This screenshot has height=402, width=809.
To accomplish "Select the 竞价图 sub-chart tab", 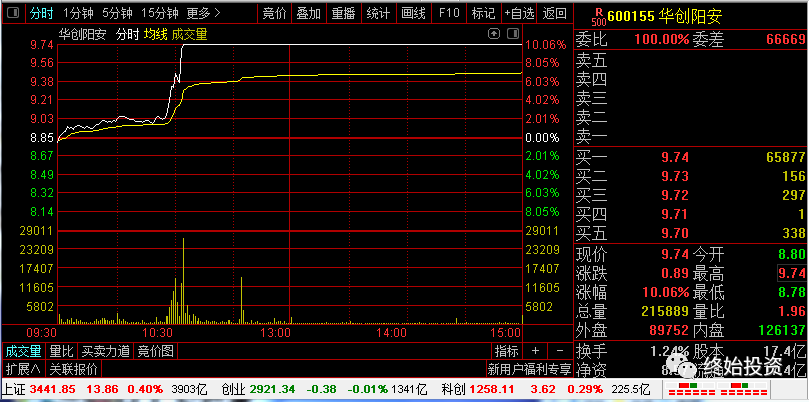I will tap(155, 351).
